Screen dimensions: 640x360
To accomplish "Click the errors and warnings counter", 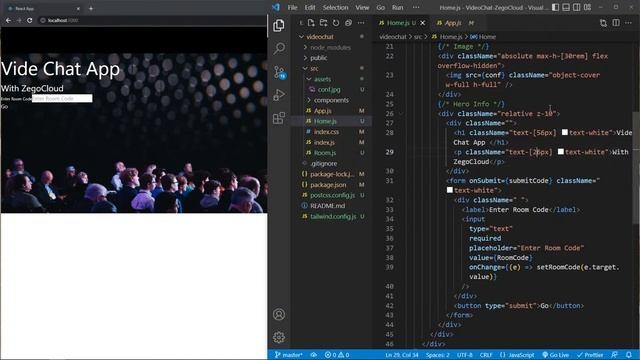I will pos(337,355).
